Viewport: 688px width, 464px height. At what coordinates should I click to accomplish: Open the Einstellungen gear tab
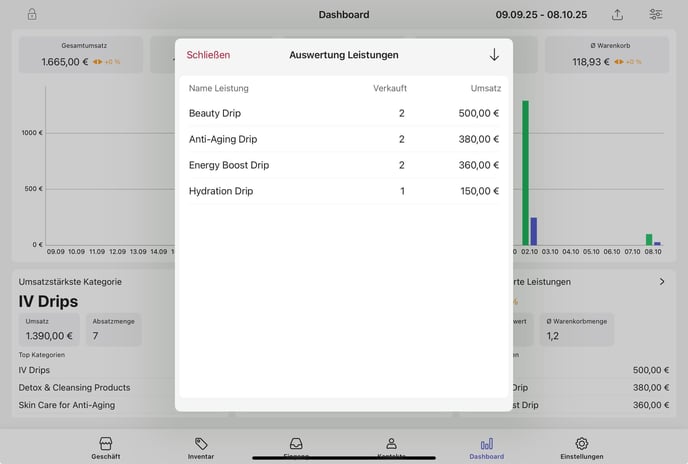coord(581,447)
